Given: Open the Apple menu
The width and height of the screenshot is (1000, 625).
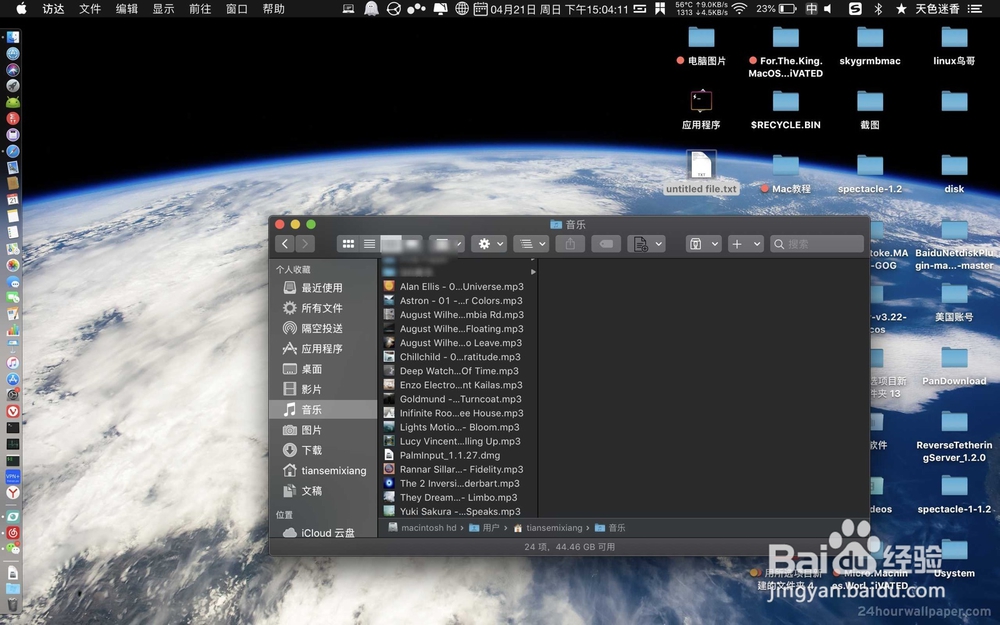Looking at the screenshot, I should [x=21, y=8].
